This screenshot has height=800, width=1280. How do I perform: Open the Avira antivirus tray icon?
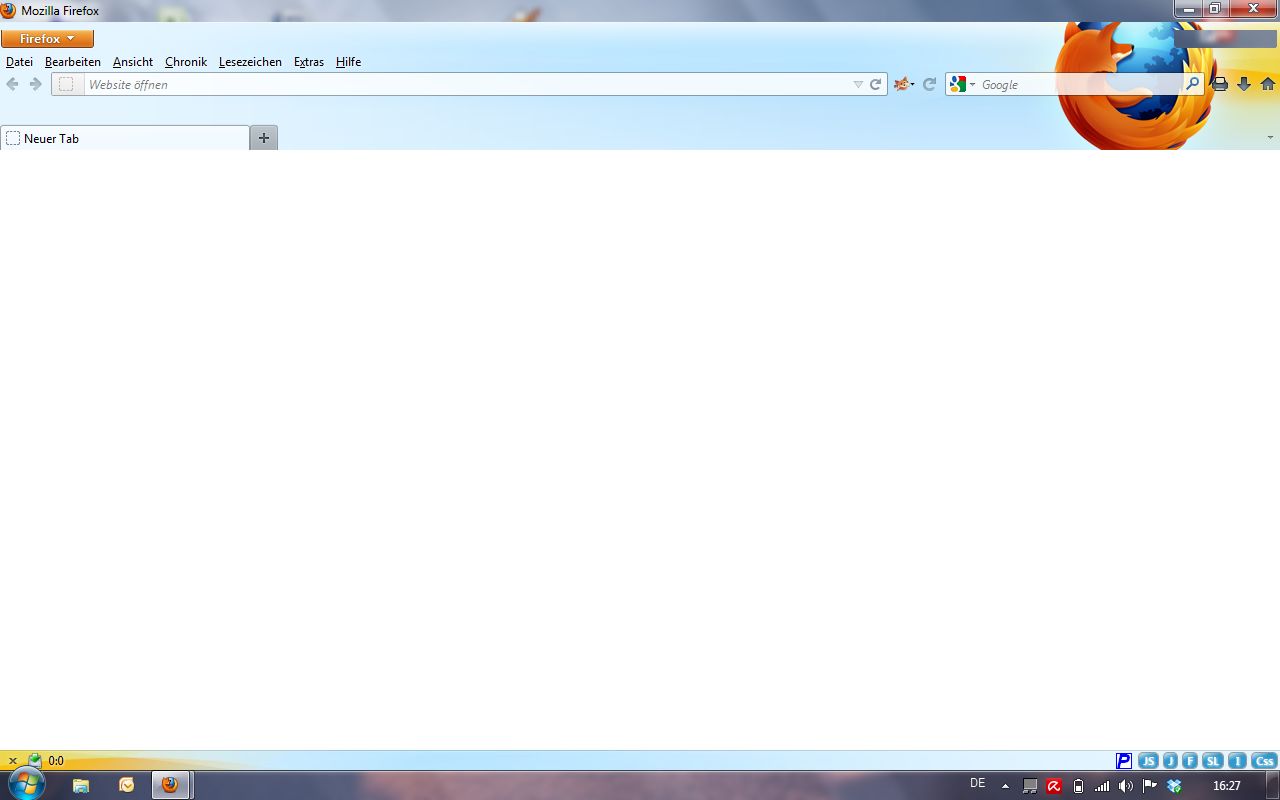(x=1054, y=786)
